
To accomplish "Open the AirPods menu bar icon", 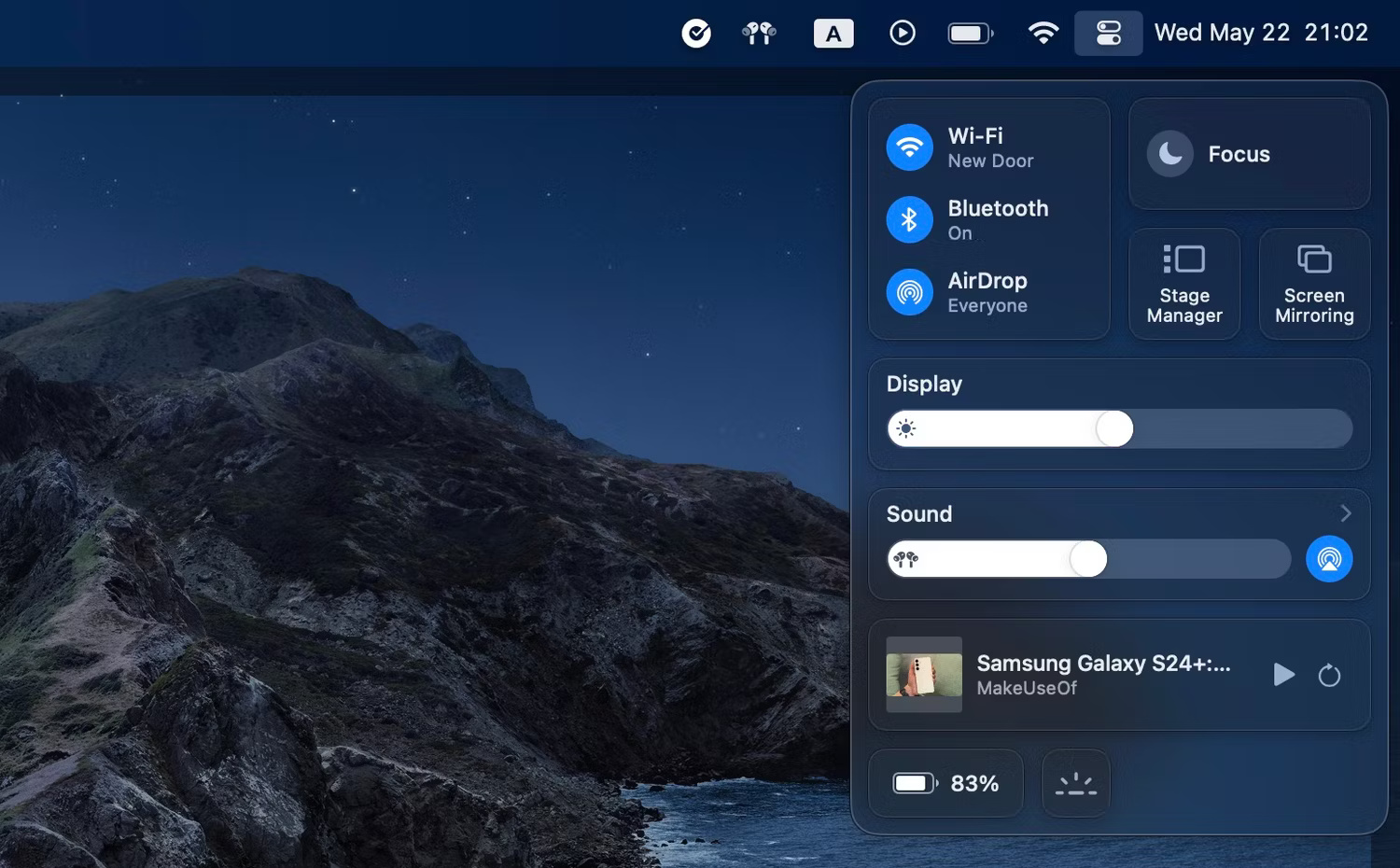I will pos(759,34).
